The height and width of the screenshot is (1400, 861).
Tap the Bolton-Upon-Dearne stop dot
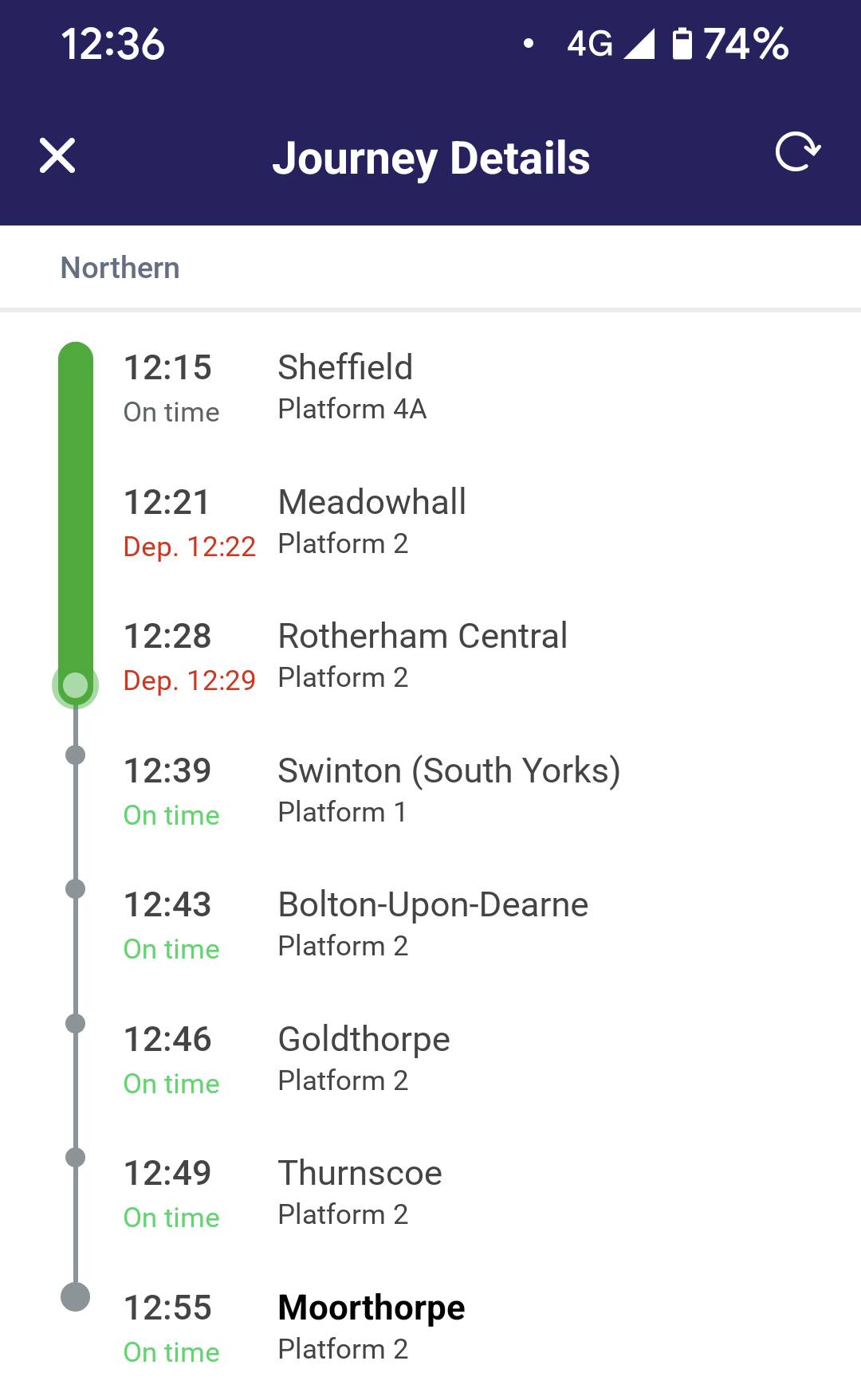[75, 888]
